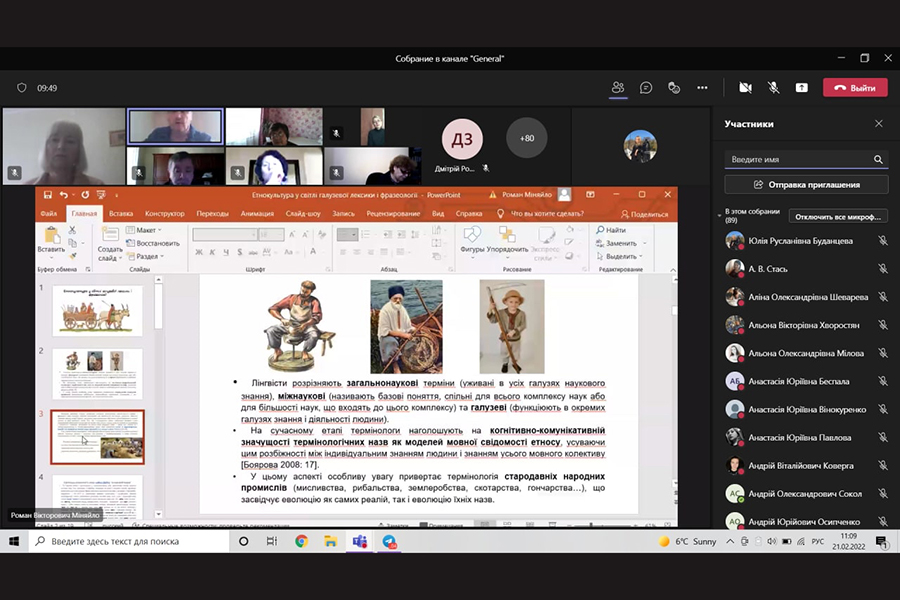The width and height of the screenshot is (900, 600).
Task: Toggle the camera on
Action: click(745, 88)
